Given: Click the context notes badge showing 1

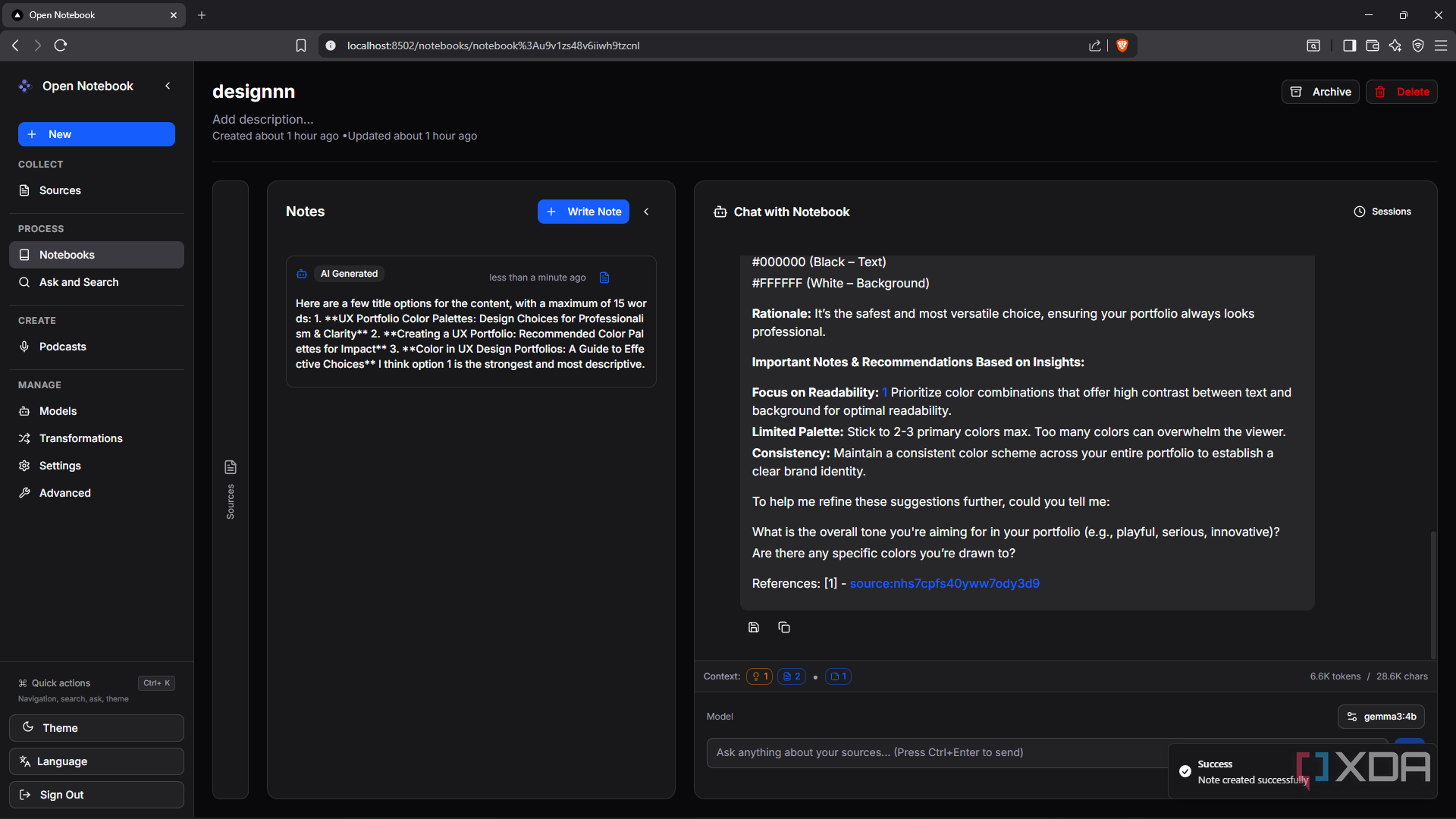Looking at the screenshot, I should pyautogui.click(x=838, y=676).
